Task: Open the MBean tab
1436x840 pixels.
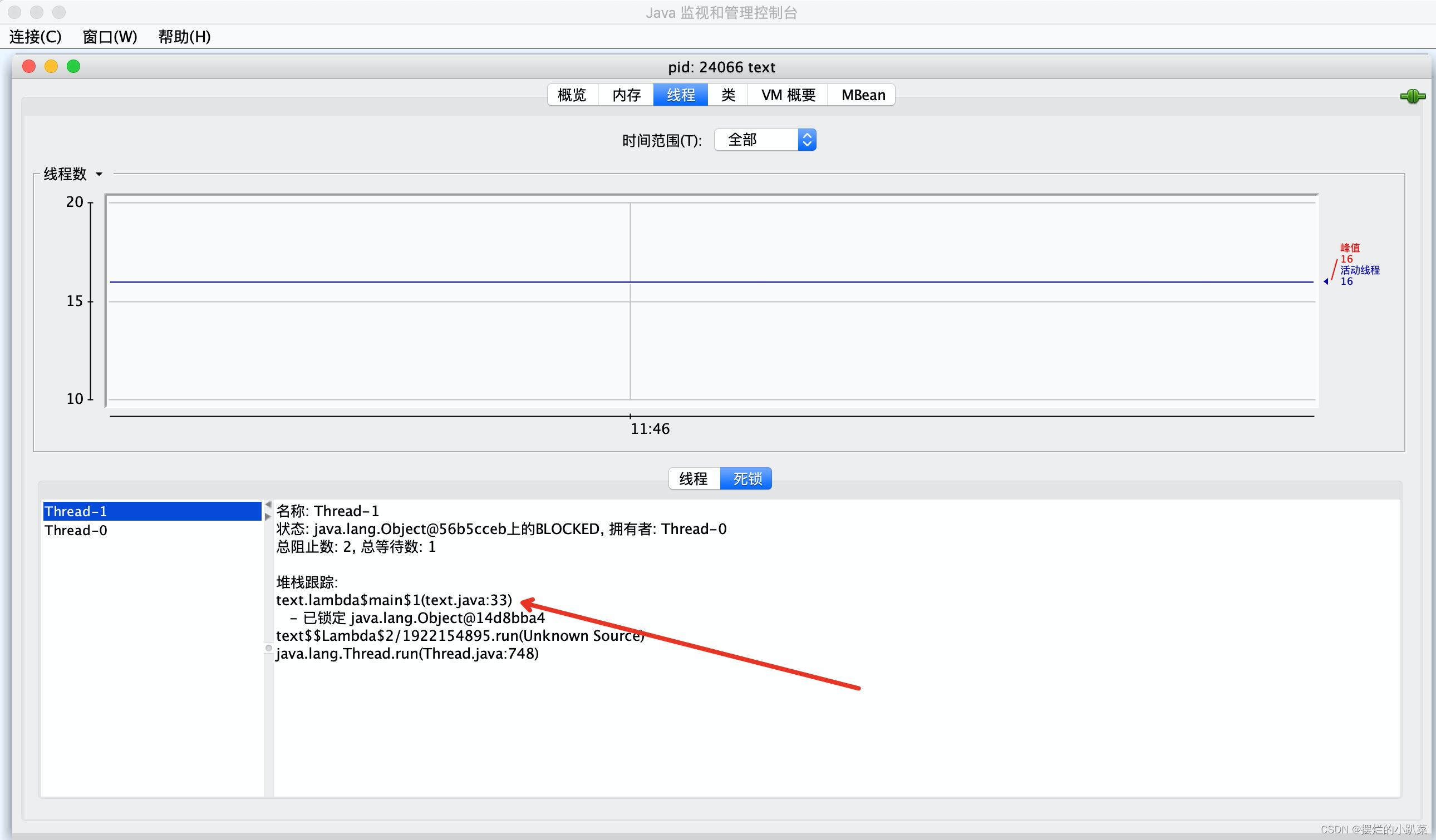Action: click(863, 95)
